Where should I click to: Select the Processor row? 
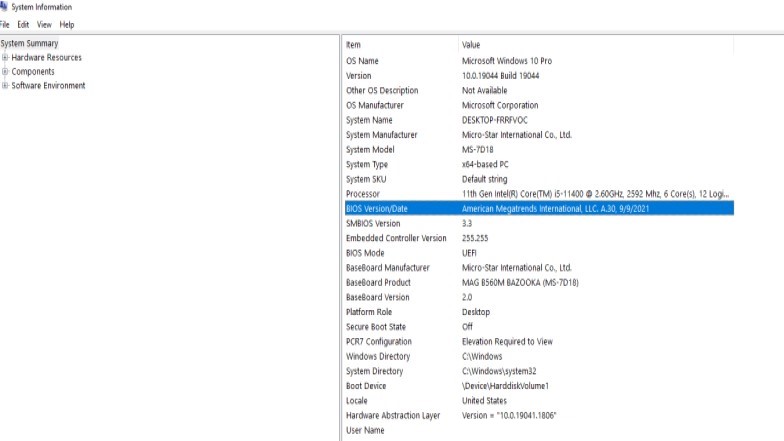tap(540, 194)
